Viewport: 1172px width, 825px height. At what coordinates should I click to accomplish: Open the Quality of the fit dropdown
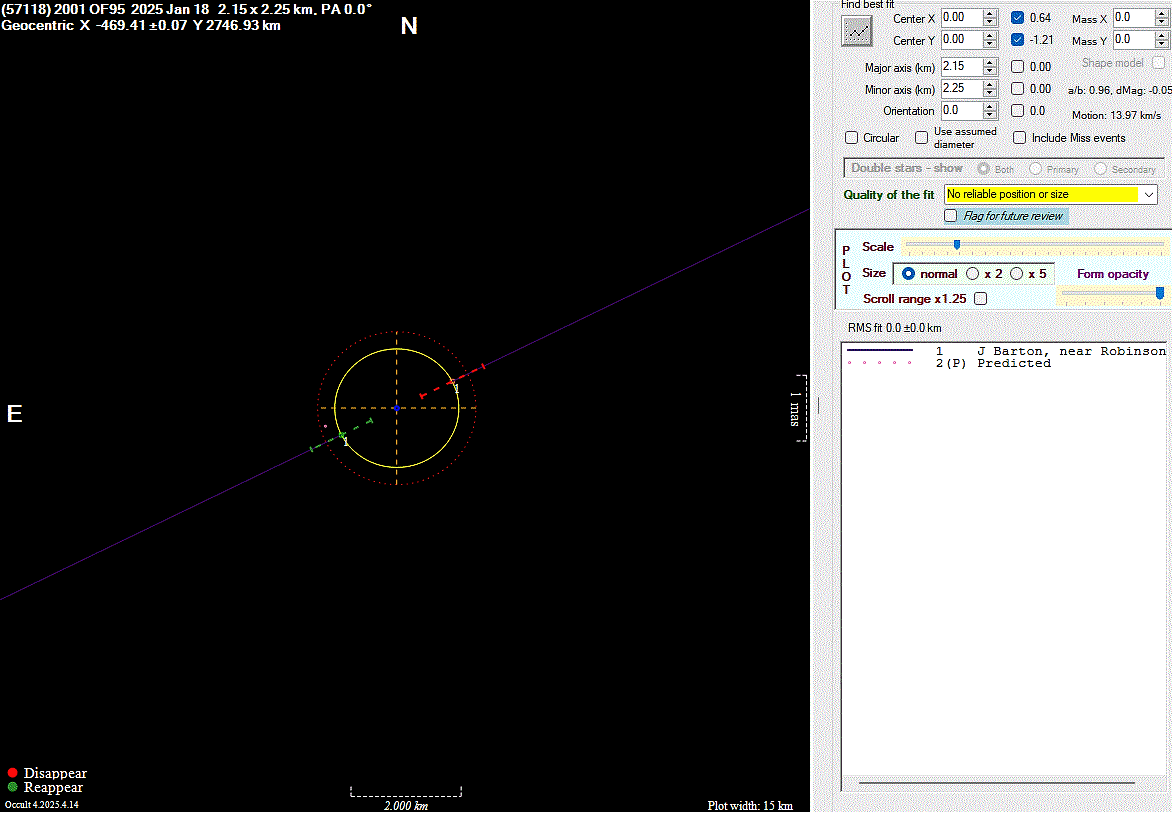pyautogui.click(x=1148, y=194)
